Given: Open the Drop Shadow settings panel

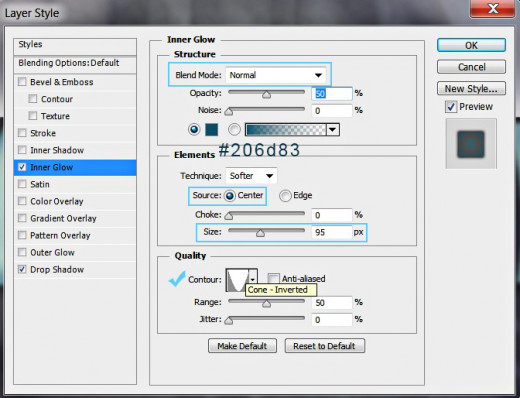Looking at the screenshot, I should point(57,269).
